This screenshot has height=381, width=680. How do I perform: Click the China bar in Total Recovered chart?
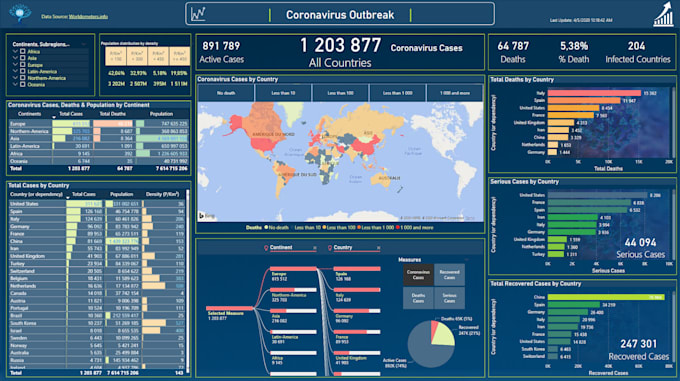point(606,297)
